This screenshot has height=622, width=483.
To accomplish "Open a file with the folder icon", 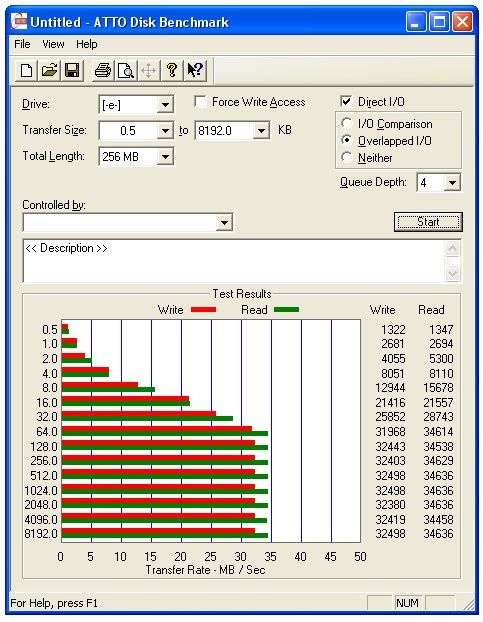I will tap(49, 71).
